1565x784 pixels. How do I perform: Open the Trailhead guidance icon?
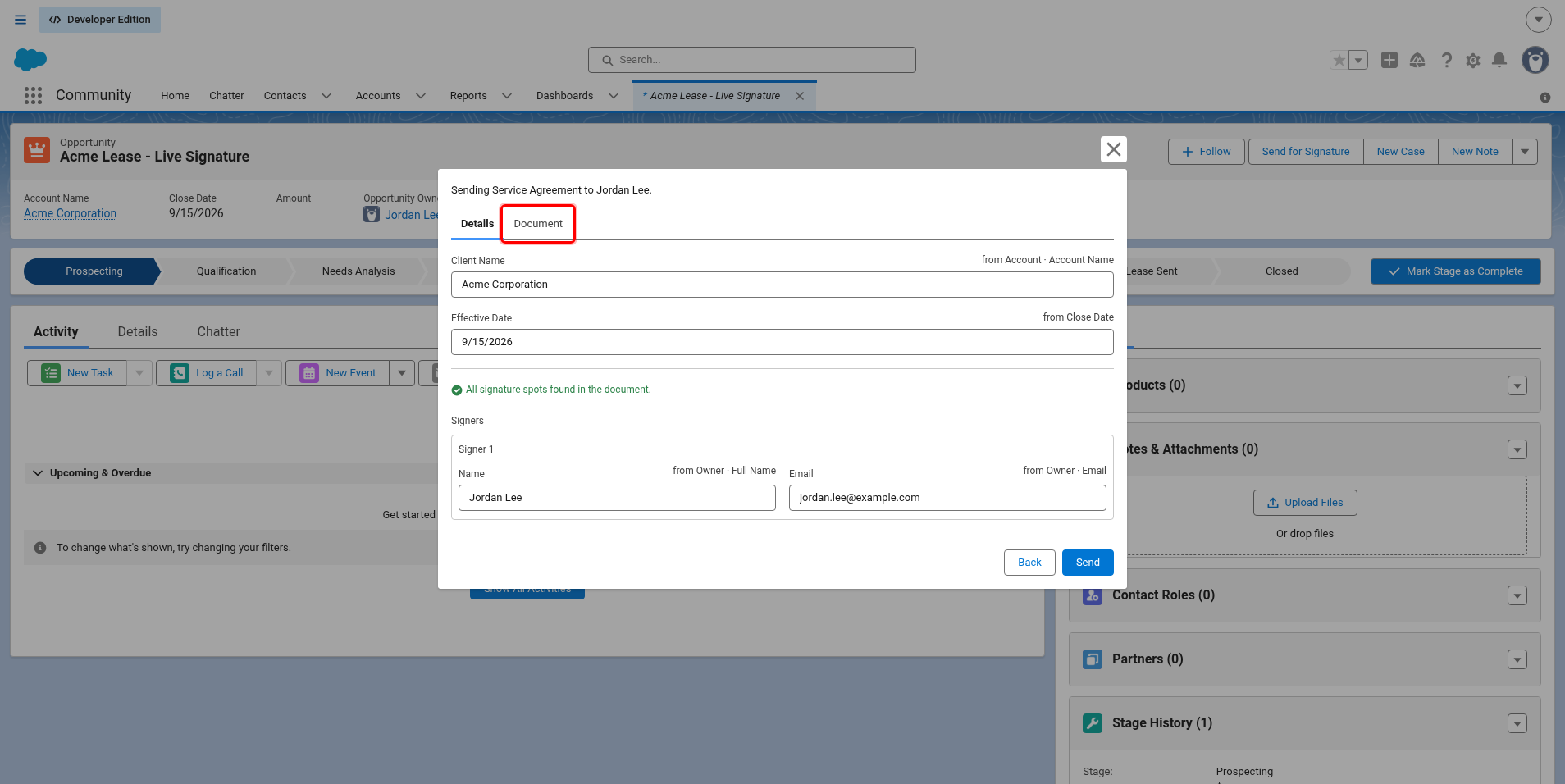(1417, 60)
